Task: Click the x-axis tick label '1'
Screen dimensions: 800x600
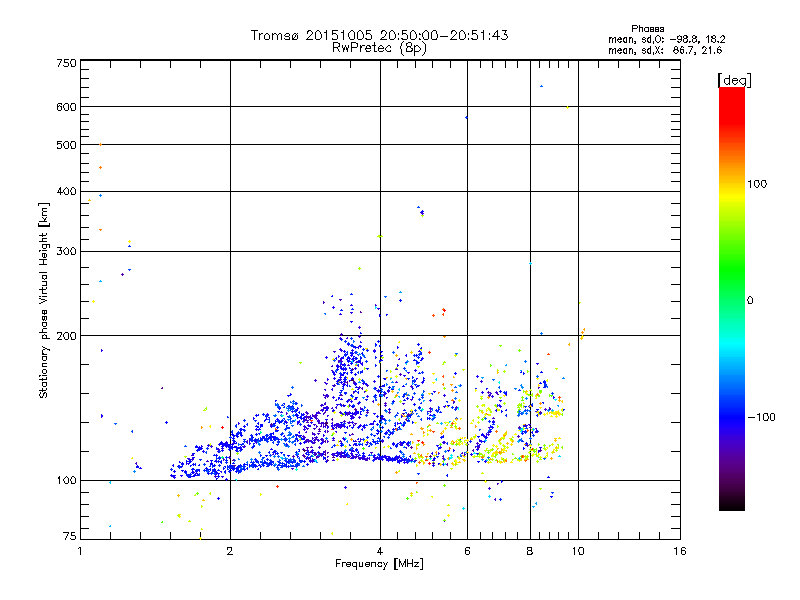Action: (x=80, y=551)
